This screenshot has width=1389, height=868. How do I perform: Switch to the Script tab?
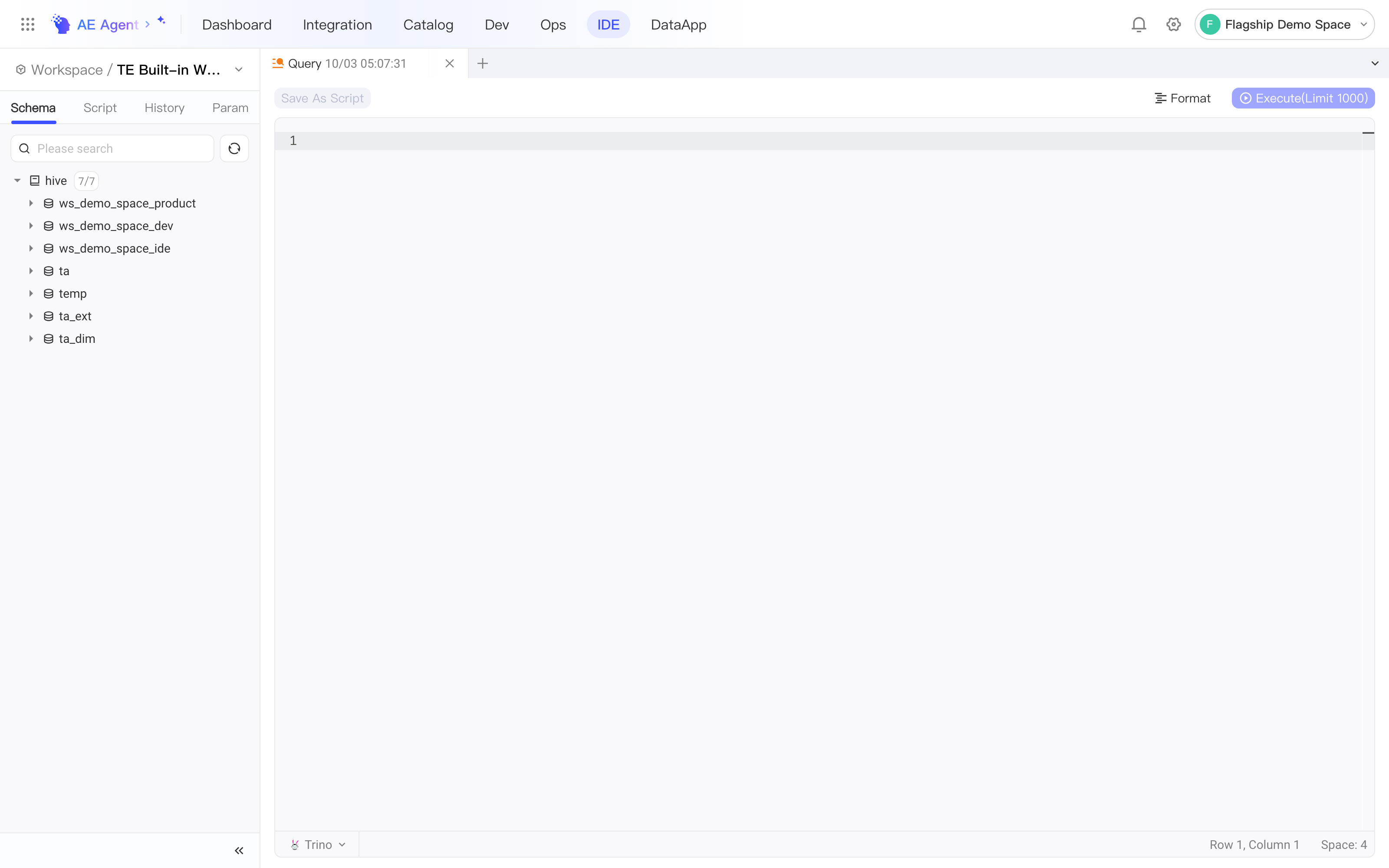coord(100,108)
